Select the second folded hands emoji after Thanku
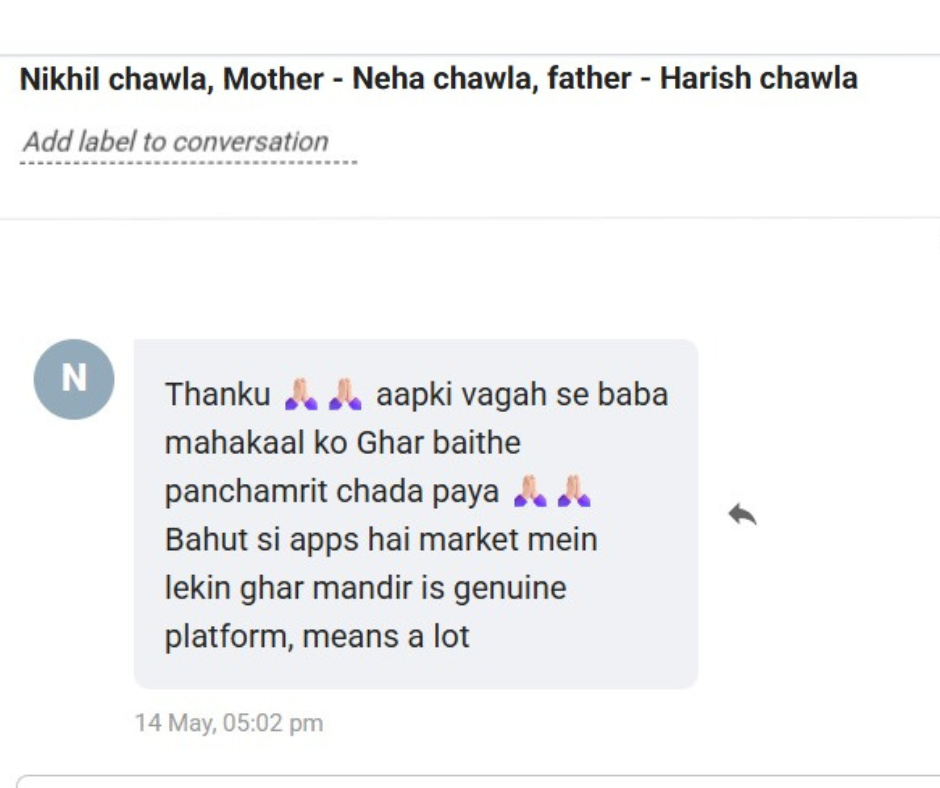Viewport: 940px width, 788px height. 345,394
